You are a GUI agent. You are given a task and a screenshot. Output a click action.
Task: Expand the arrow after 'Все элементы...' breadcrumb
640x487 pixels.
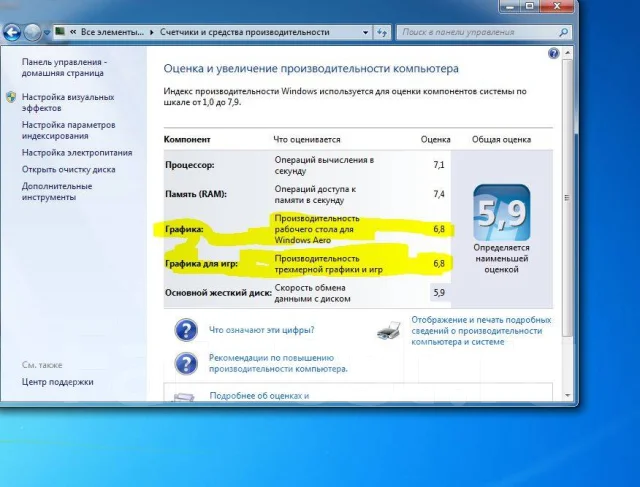click(x=151, y=32)
